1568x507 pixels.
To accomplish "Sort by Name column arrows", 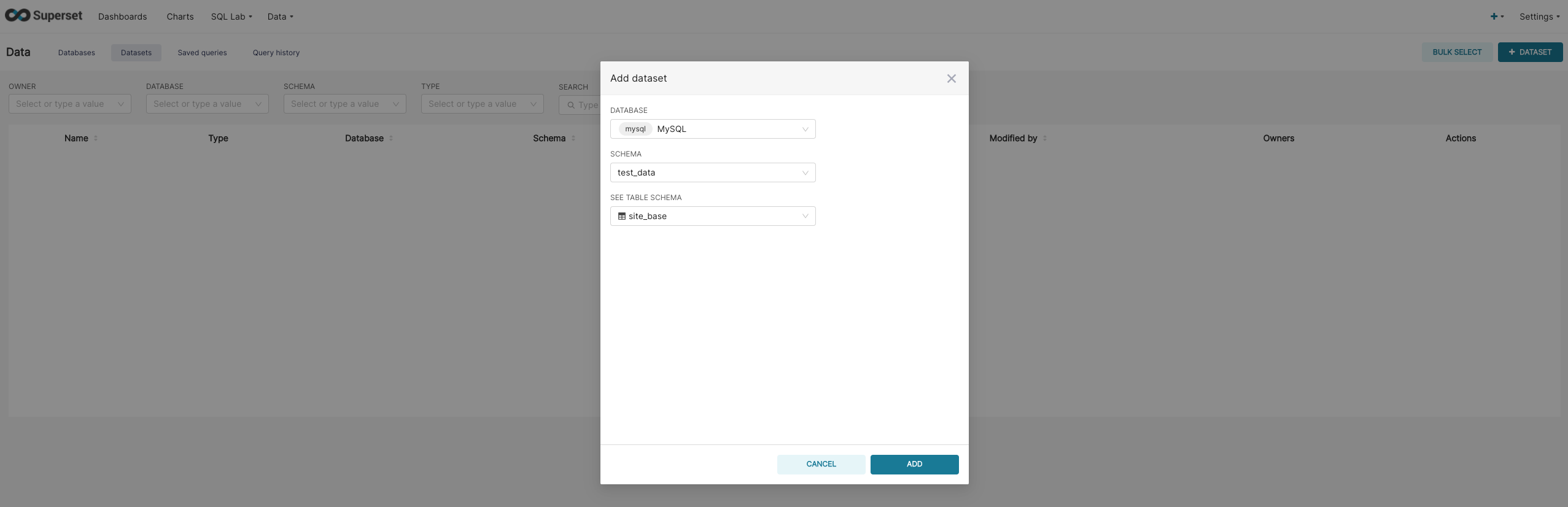I will [96, 139].
